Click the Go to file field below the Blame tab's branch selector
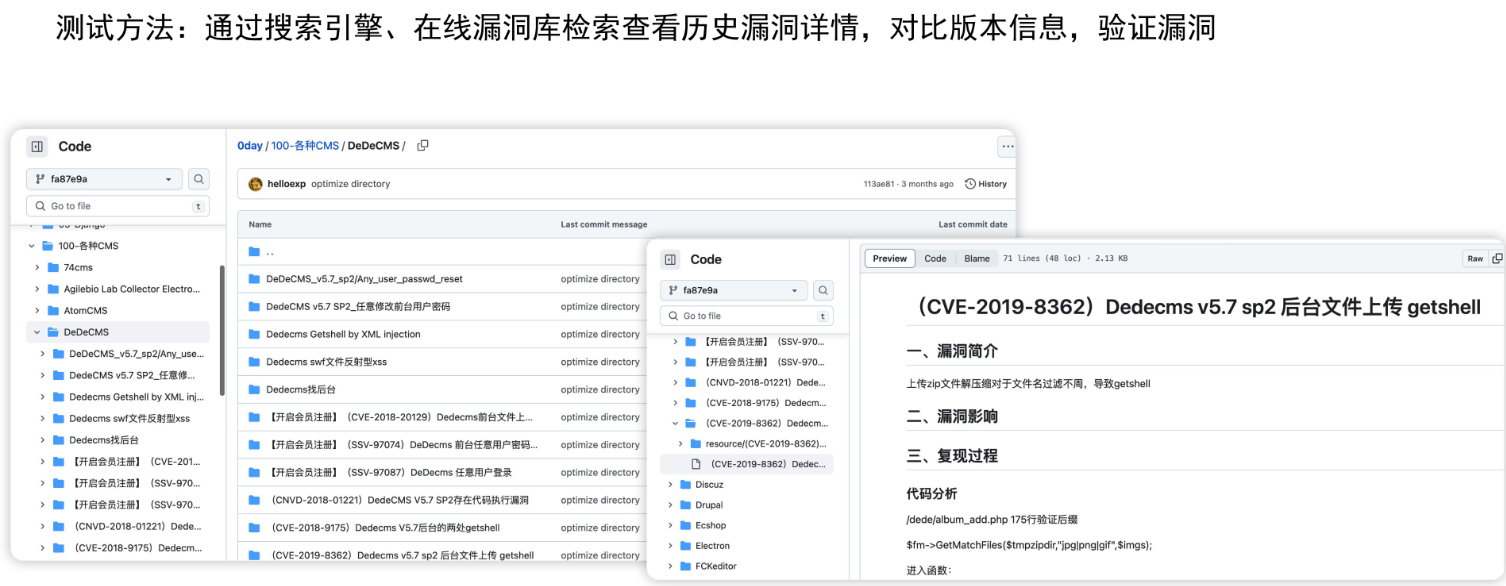This screenshot has height=586, width=1506. pyautogui.click(x=745, y=316)
